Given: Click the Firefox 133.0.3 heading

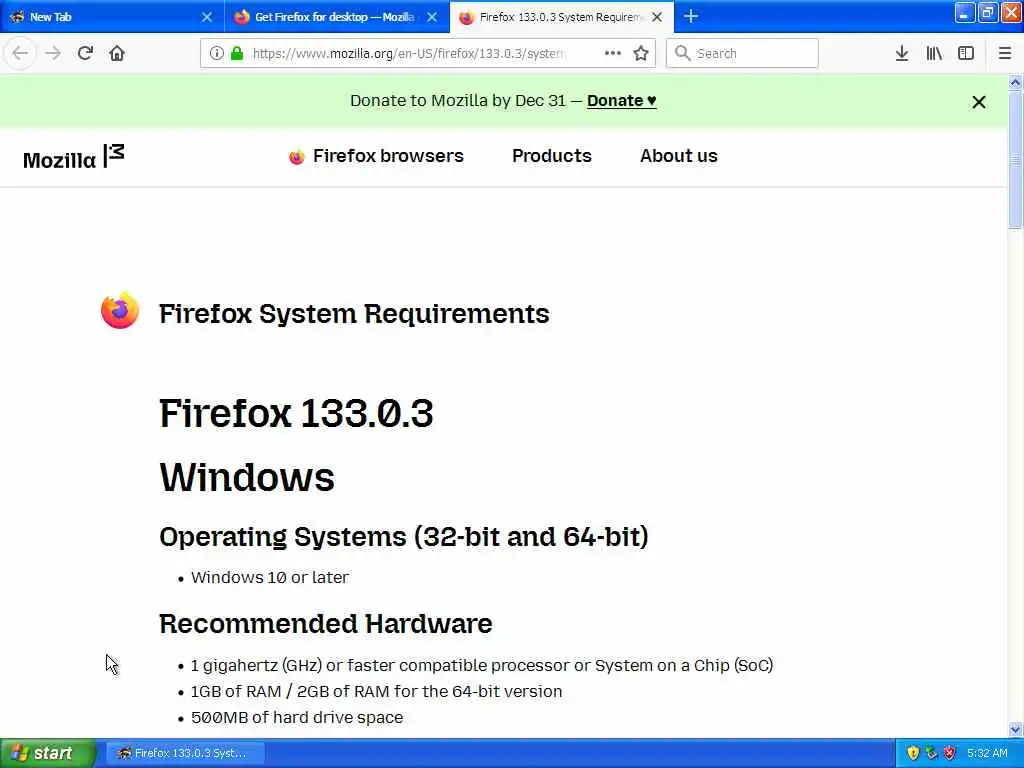Looking at the screenshot, I should [296, 413].
